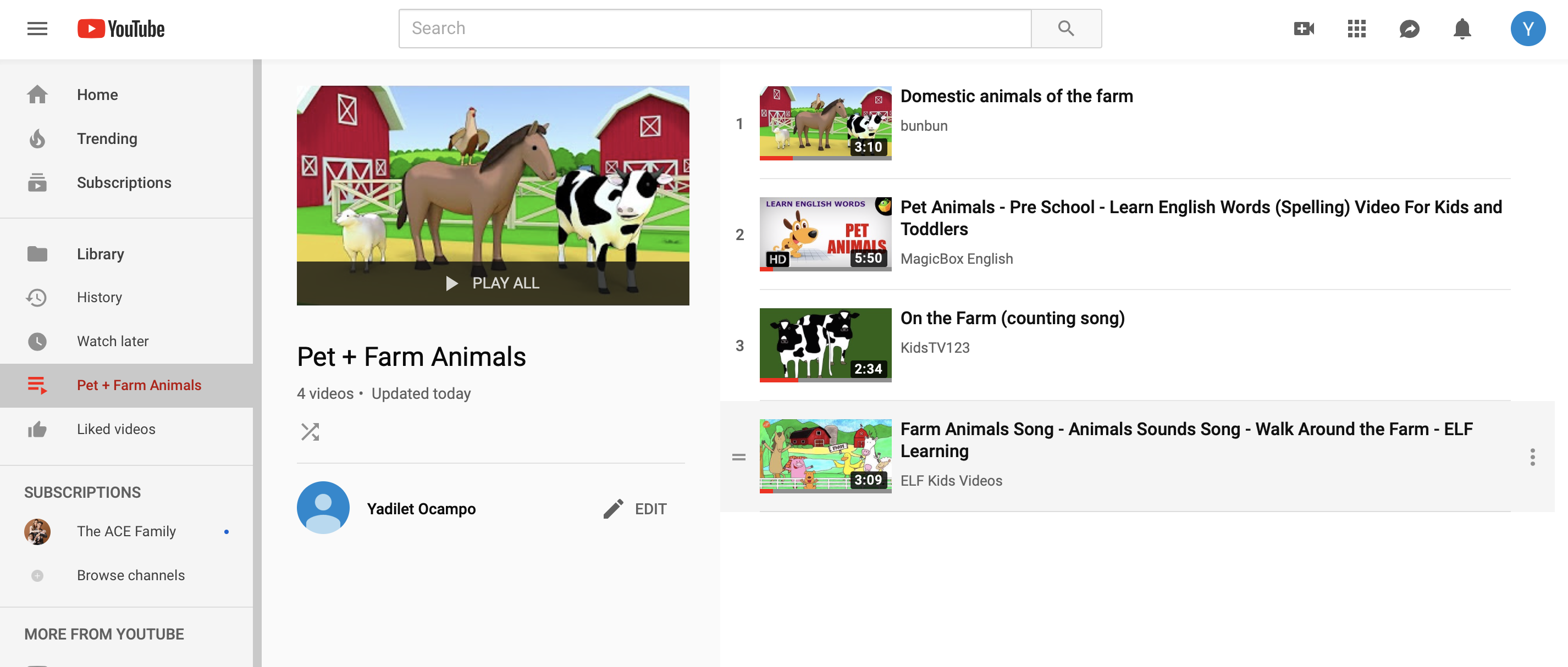Go to Trending in the sidebar
The height and width of the screenshot is (667, 1568).
pyautogui.click(x=107, y=138)
